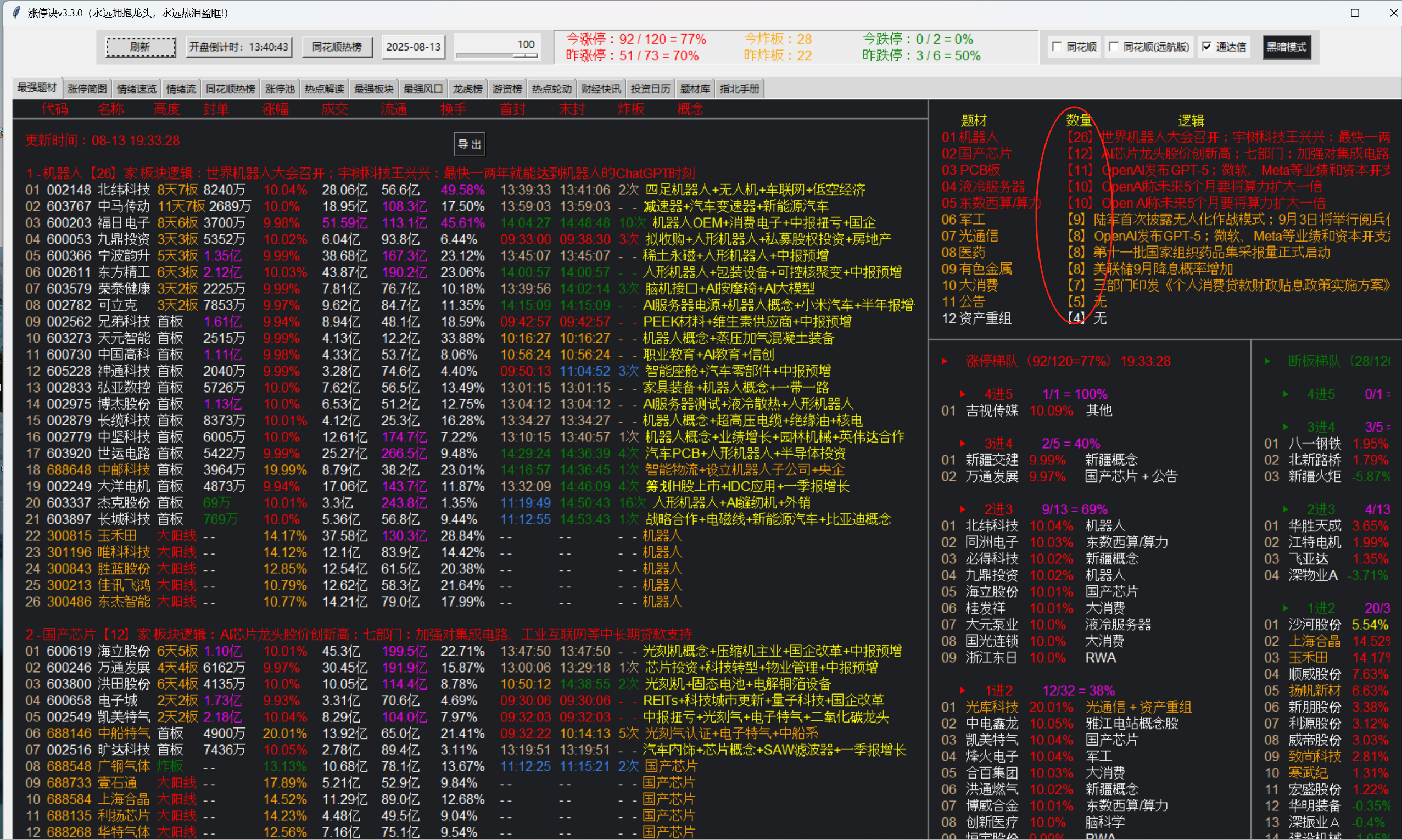1402x840 pixels.
Task: Collapse the 涨停梯队 section triangle
Action: click(x=945, y=361)
